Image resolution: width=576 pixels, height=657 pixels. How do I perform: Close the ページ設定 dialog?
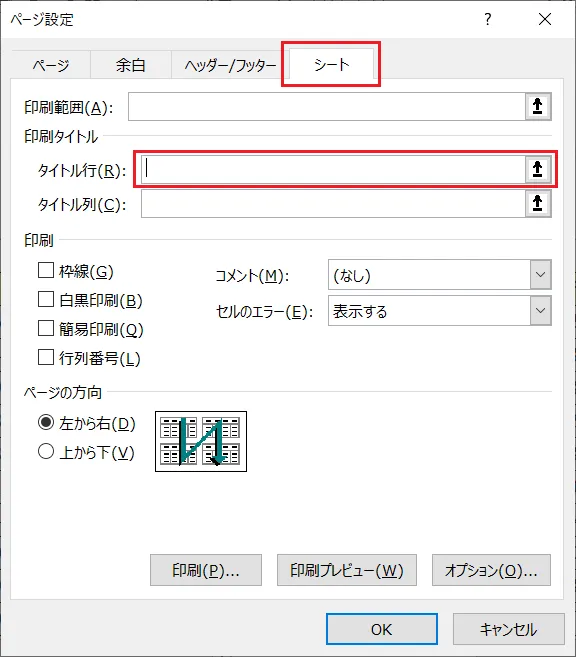coord(545,19)
